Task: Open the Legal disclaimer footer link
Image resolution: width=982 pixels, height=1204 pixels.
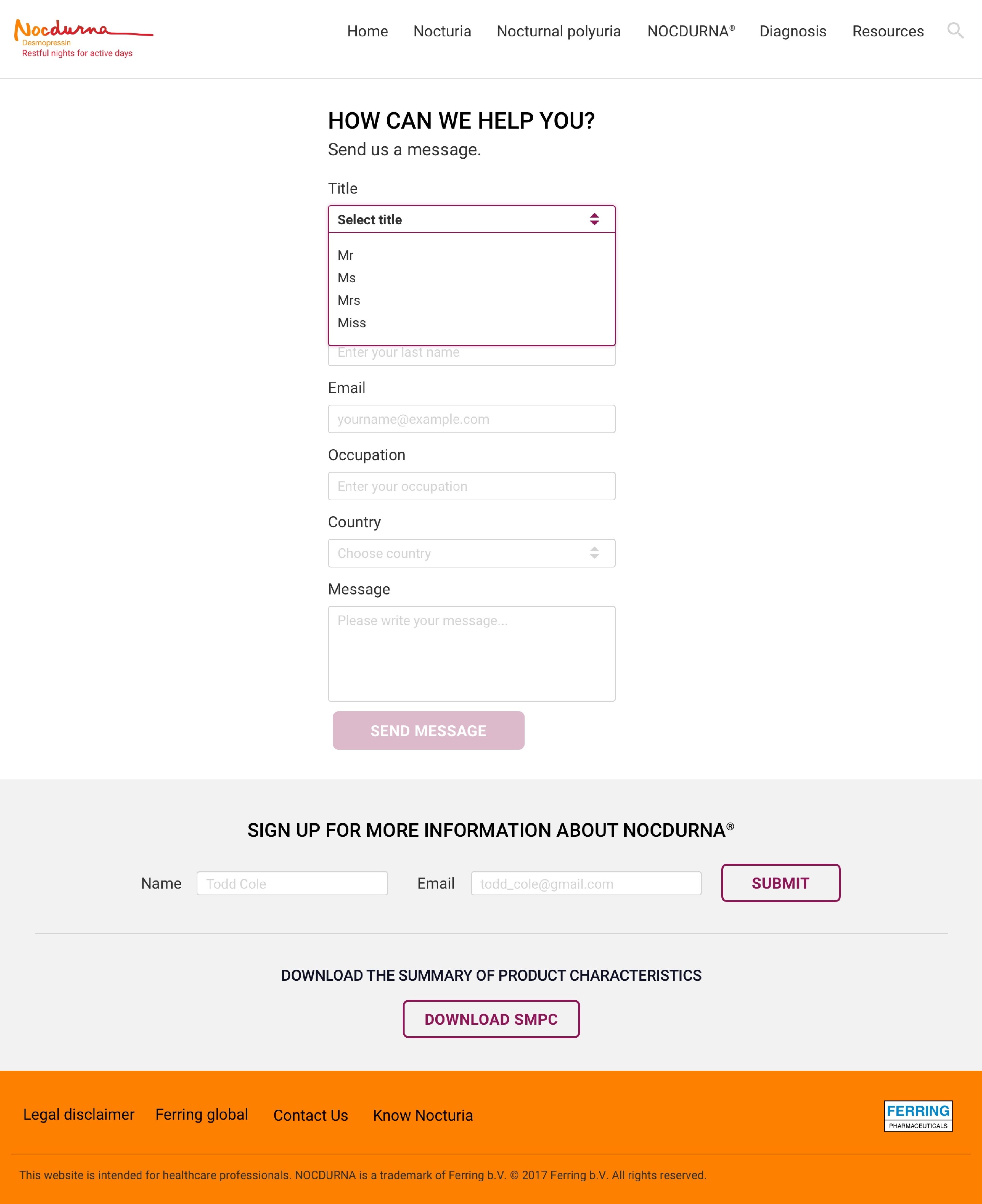Action: 79,1115
